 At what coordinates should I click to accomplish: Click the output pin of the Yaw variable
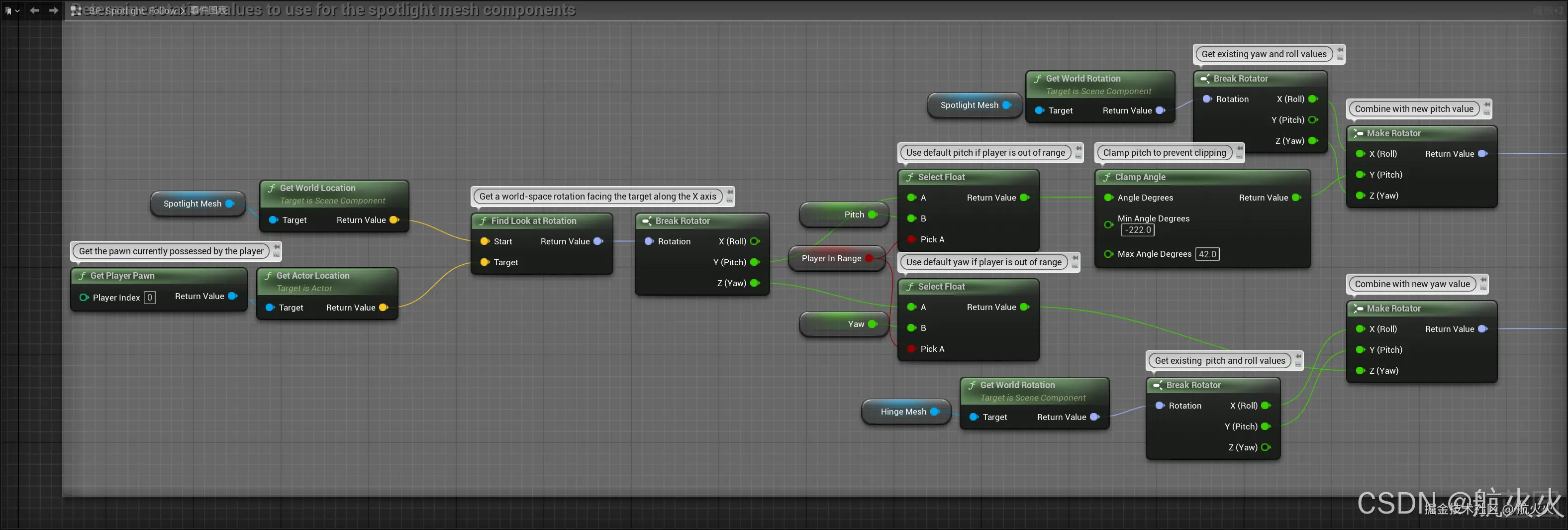pyautogui.click(x=873, y=324)
